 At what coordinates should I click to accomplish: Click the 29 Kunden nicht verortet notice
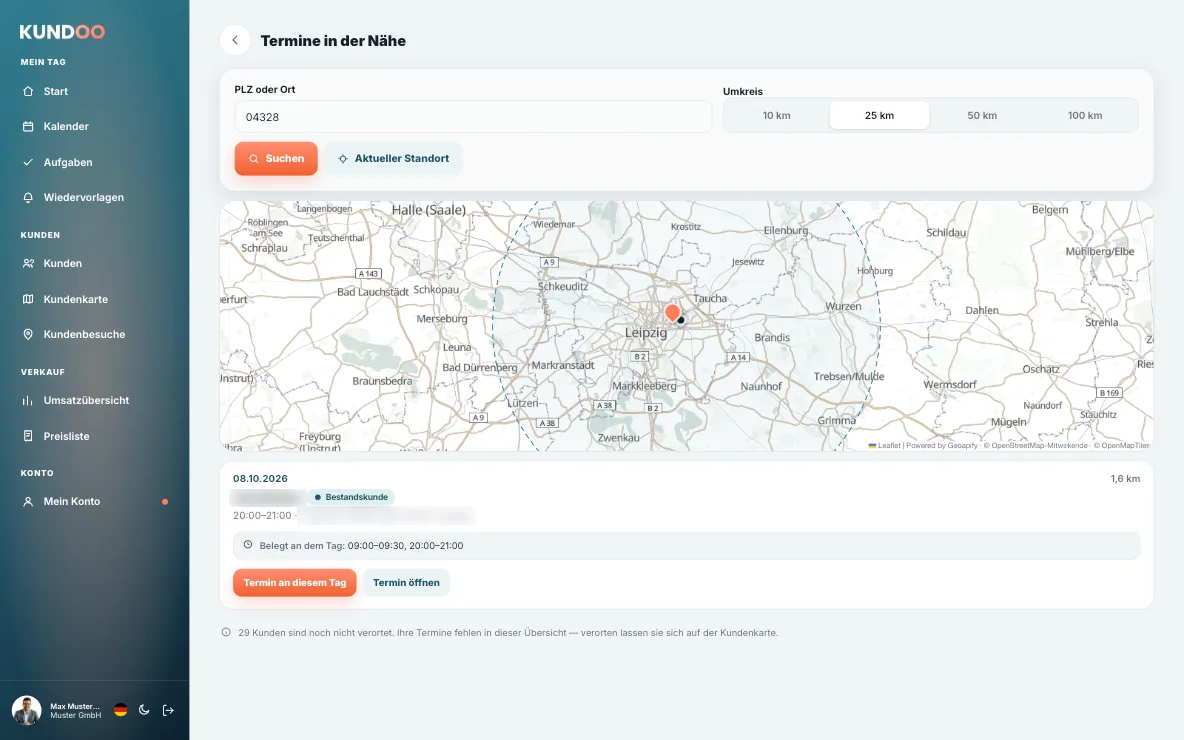[500, 633]
